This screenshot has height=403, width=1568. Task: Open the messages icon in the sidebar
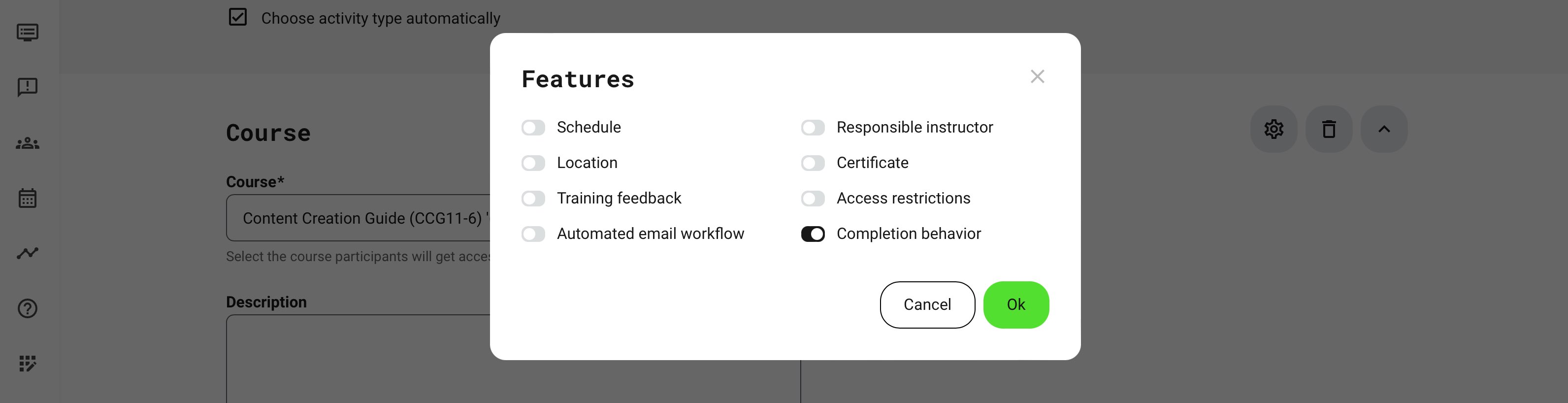[x=28, y=32]
